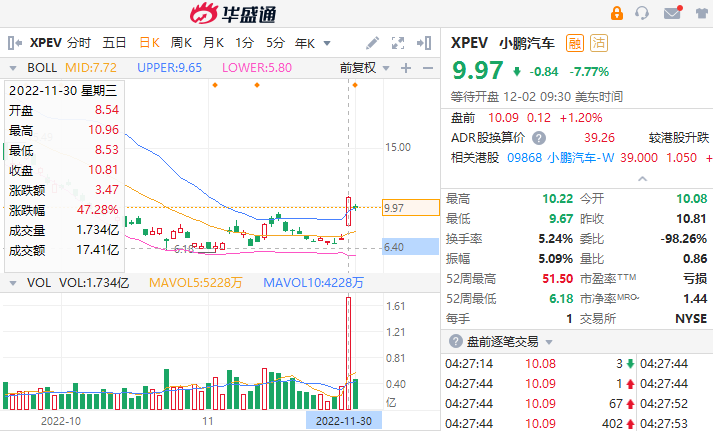Screen dimensions: 713x431
Task: Open customer service headset icon
Action: (642, 13)
